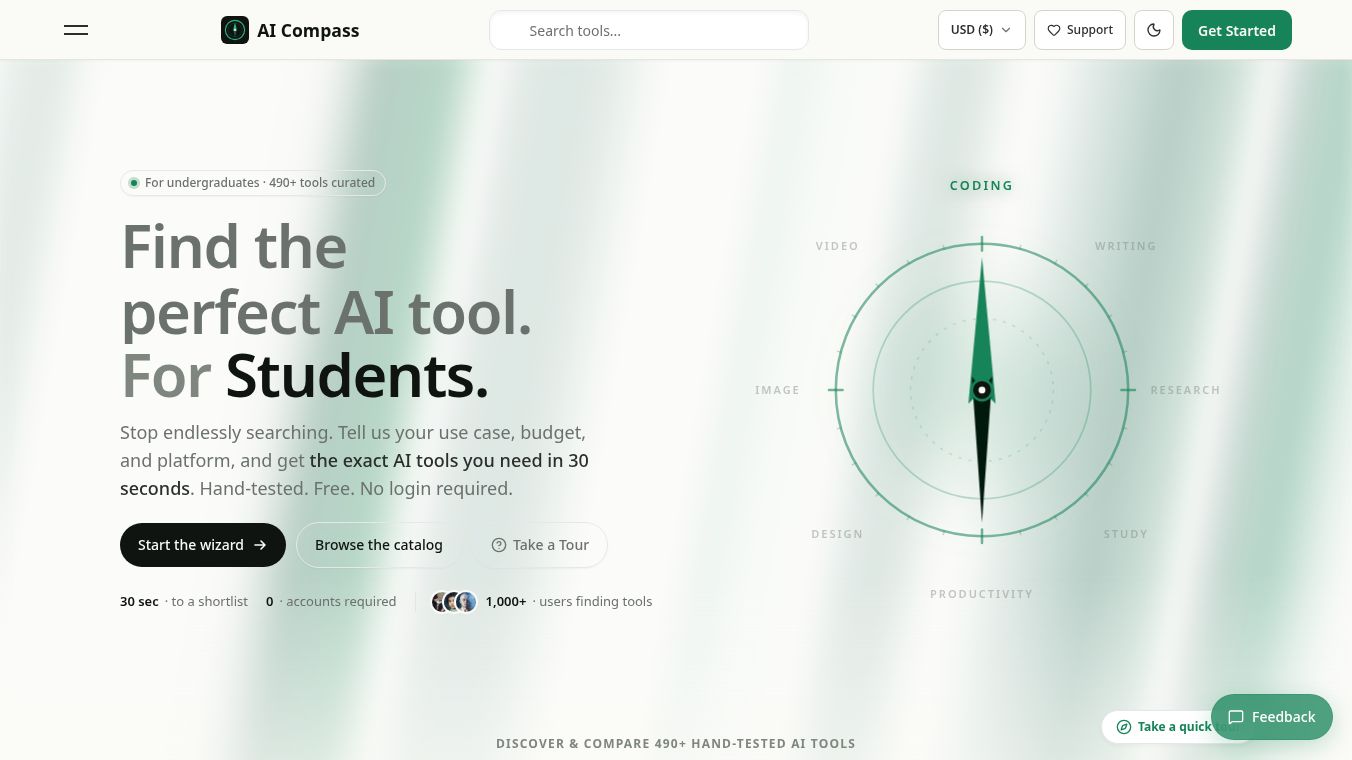
Task: Open the AI Compass home link text
Action: click(308, 30)
